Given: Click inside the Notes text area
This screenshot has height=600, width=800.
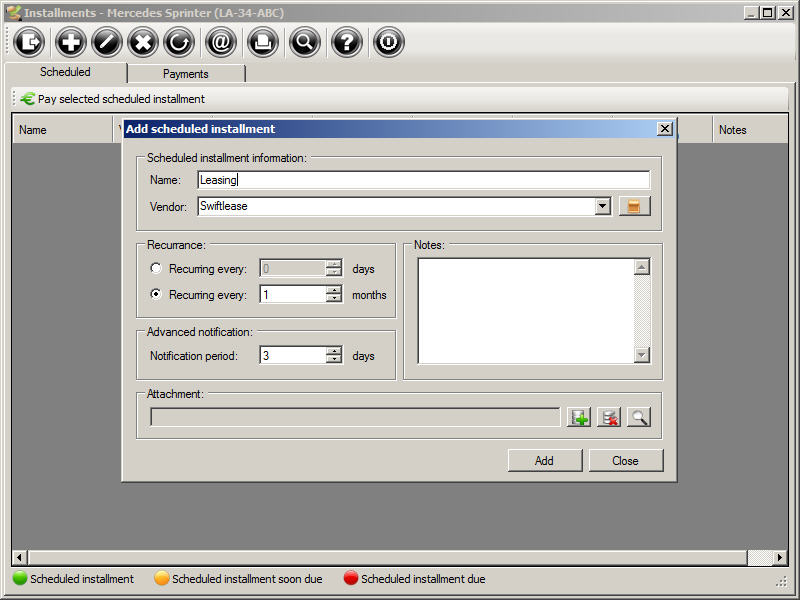Looking at the screenshot, I should 525,310.
